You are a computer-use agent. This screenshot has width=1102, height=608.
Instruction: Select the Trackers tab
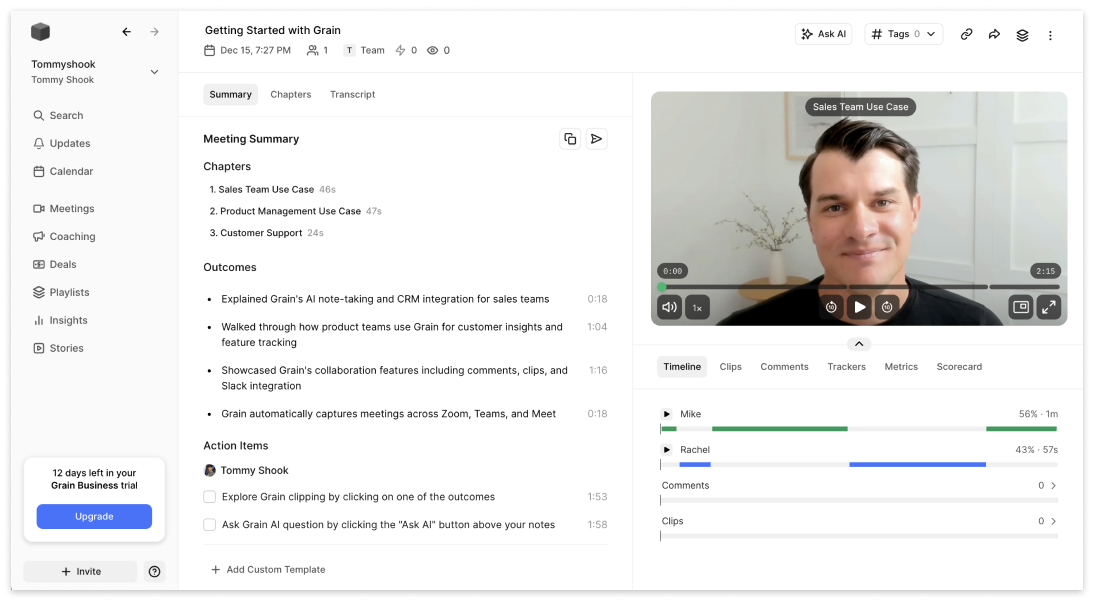847,367
